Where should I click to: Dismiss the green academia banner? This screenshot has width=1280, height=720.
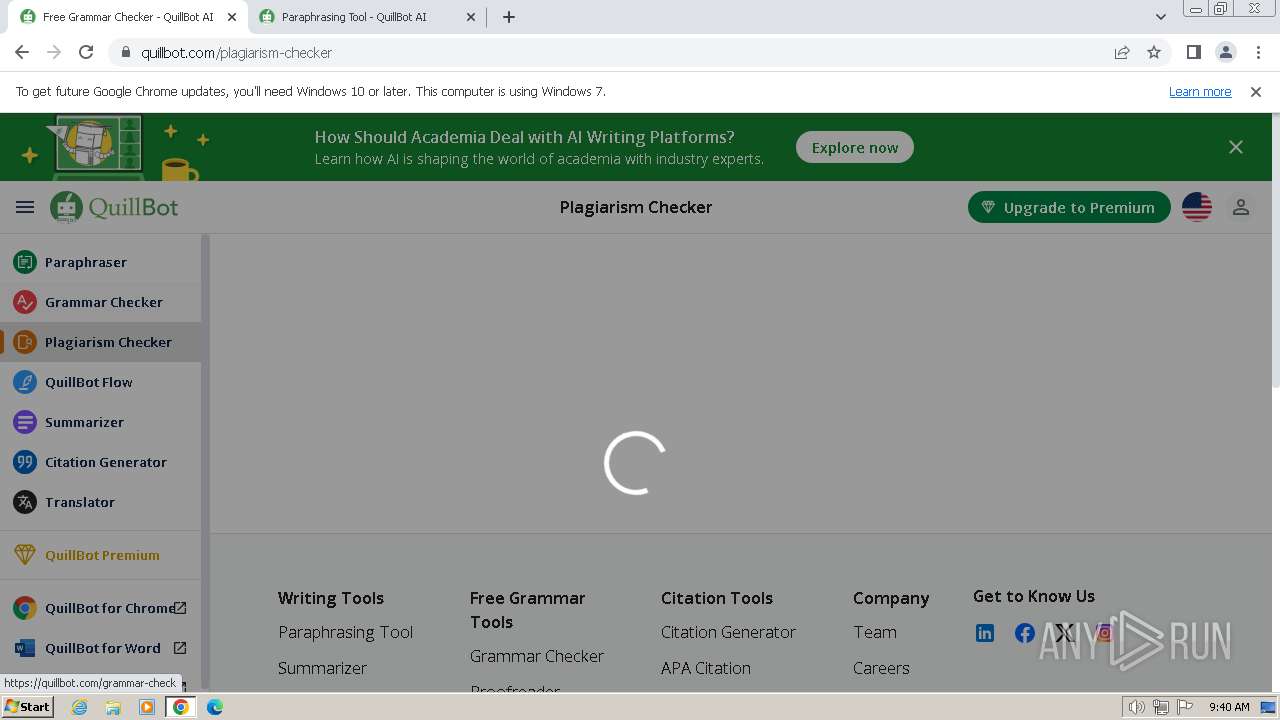click(x=1236, y=147)
